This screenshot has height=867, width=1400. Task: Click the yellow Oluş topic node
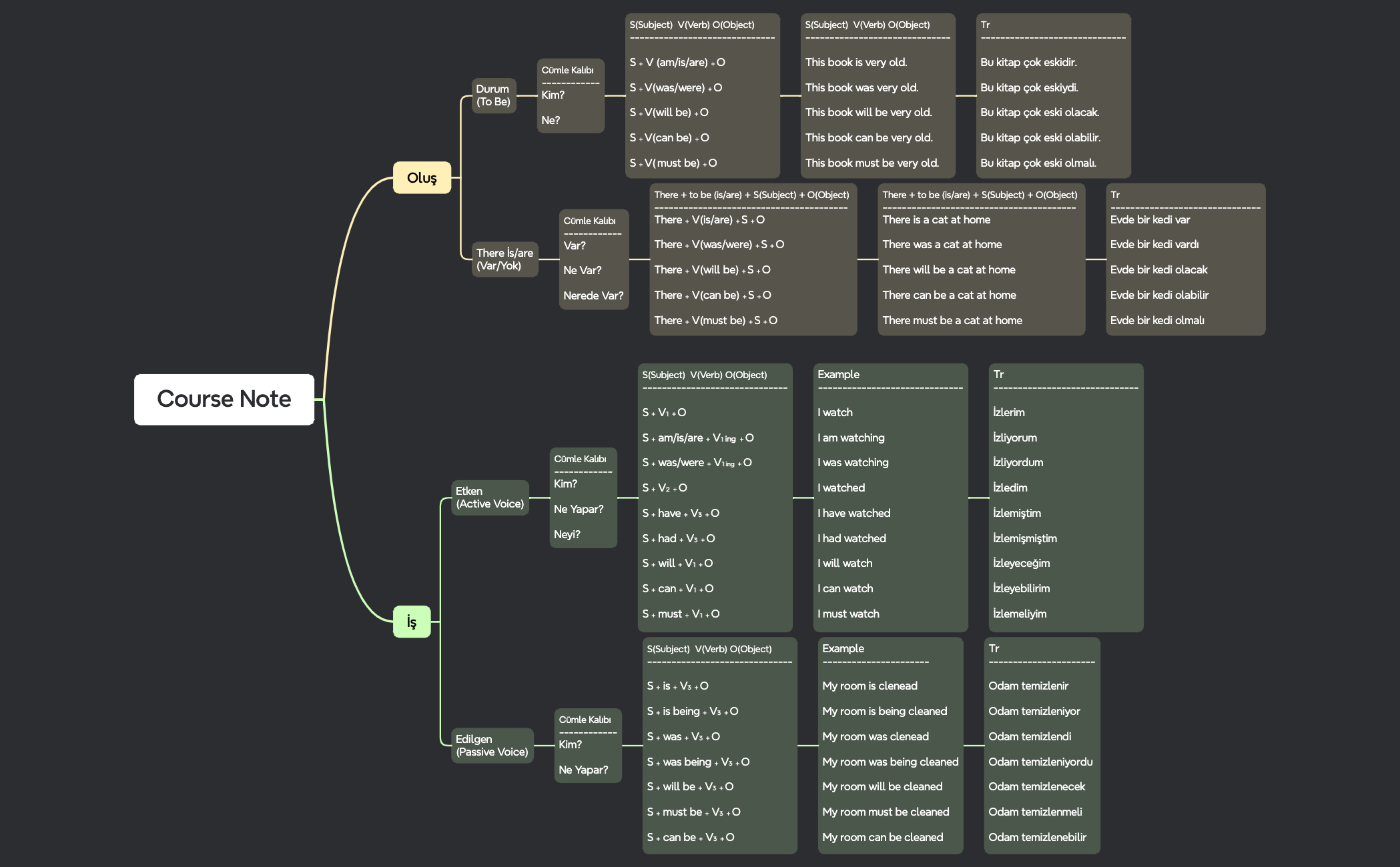(422, 177)
